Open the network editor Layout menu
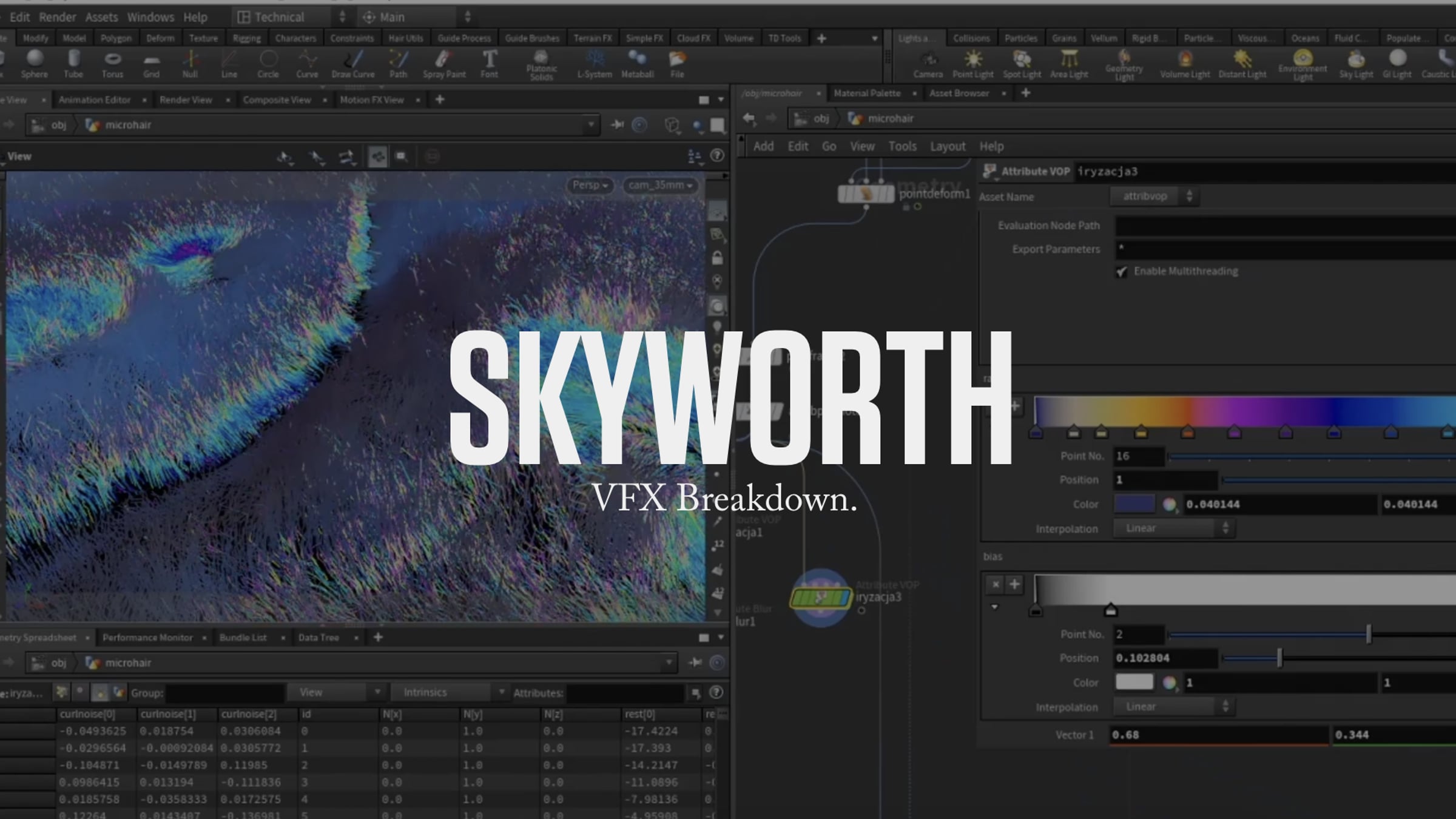The height and width of the screenshot is (819, 1456). click(x=948, y=146)
